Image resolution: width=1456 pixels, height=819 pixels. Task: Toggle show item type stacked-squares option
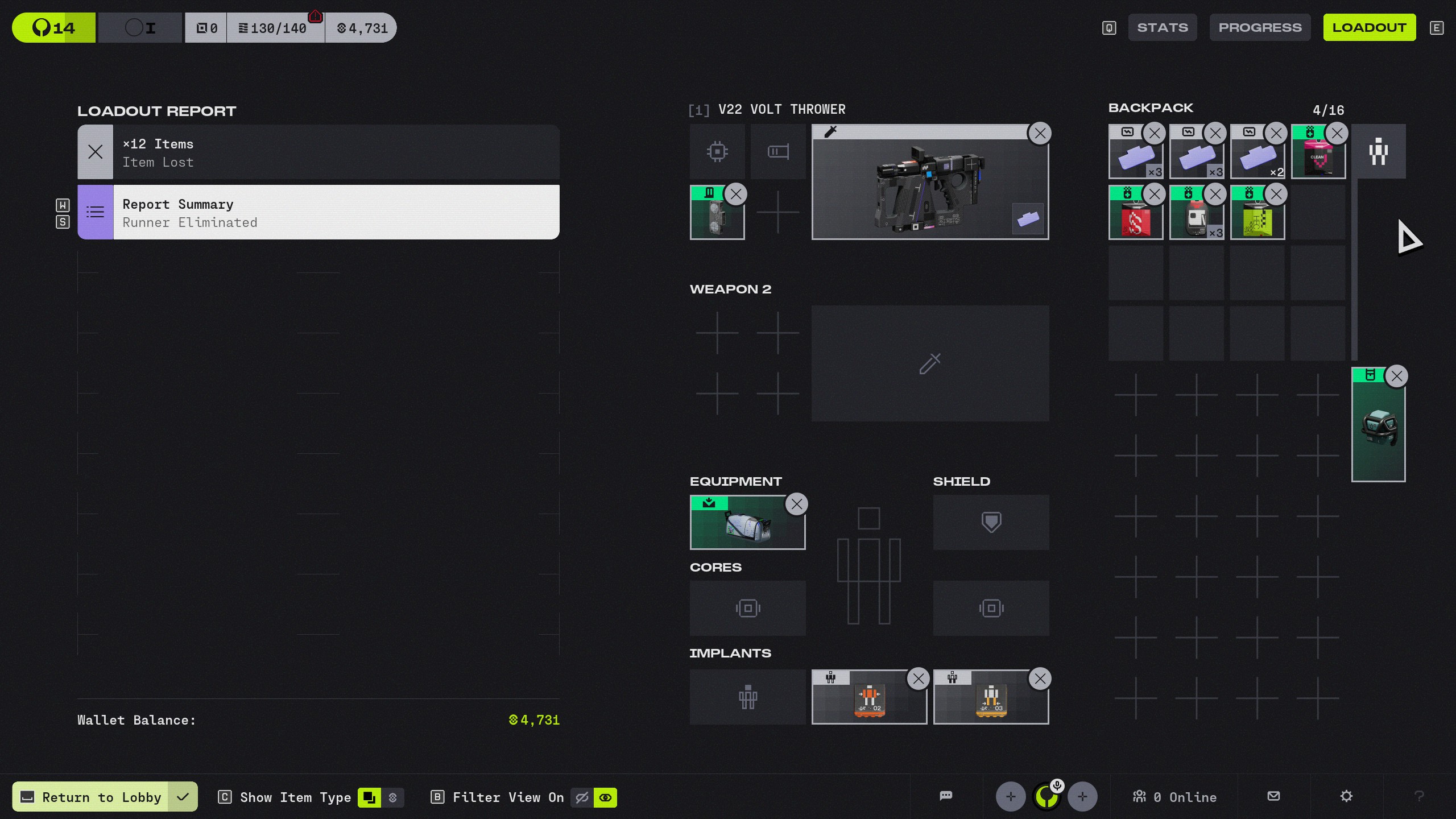tap(369, 797)
